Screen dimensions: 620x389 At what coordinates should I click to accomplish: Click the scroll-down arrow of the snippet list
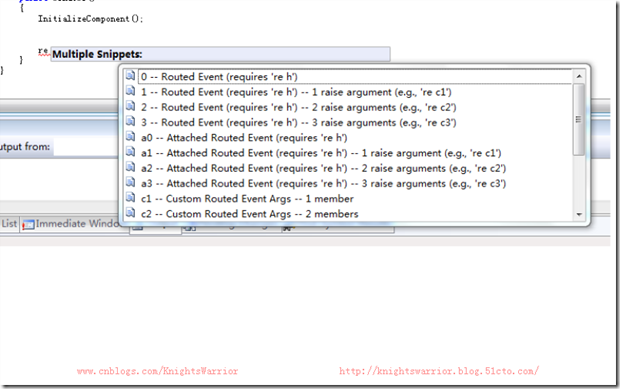[579, 214]
